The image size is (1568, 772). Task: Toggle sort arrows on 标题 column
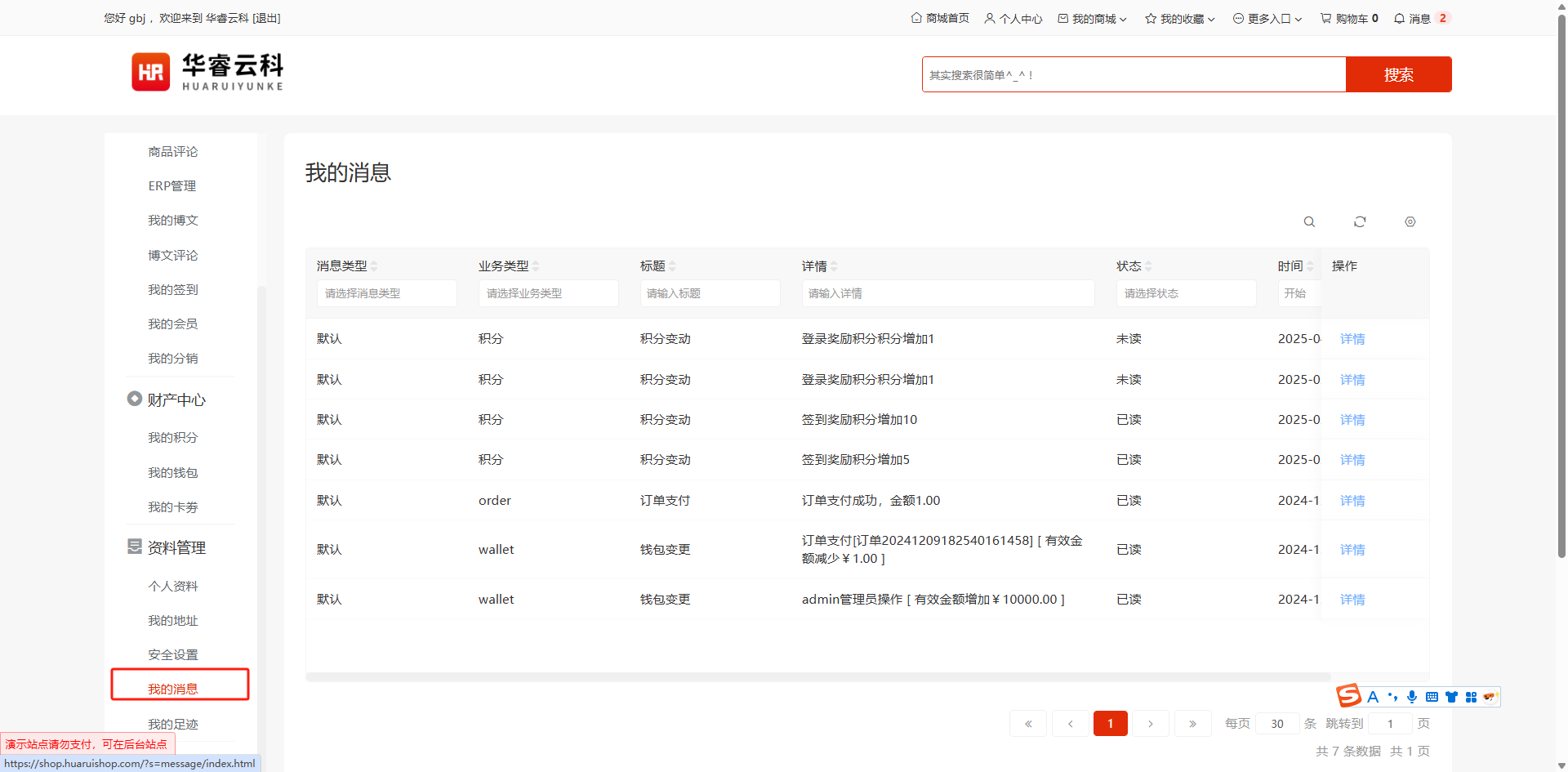[x=672, y=266]
